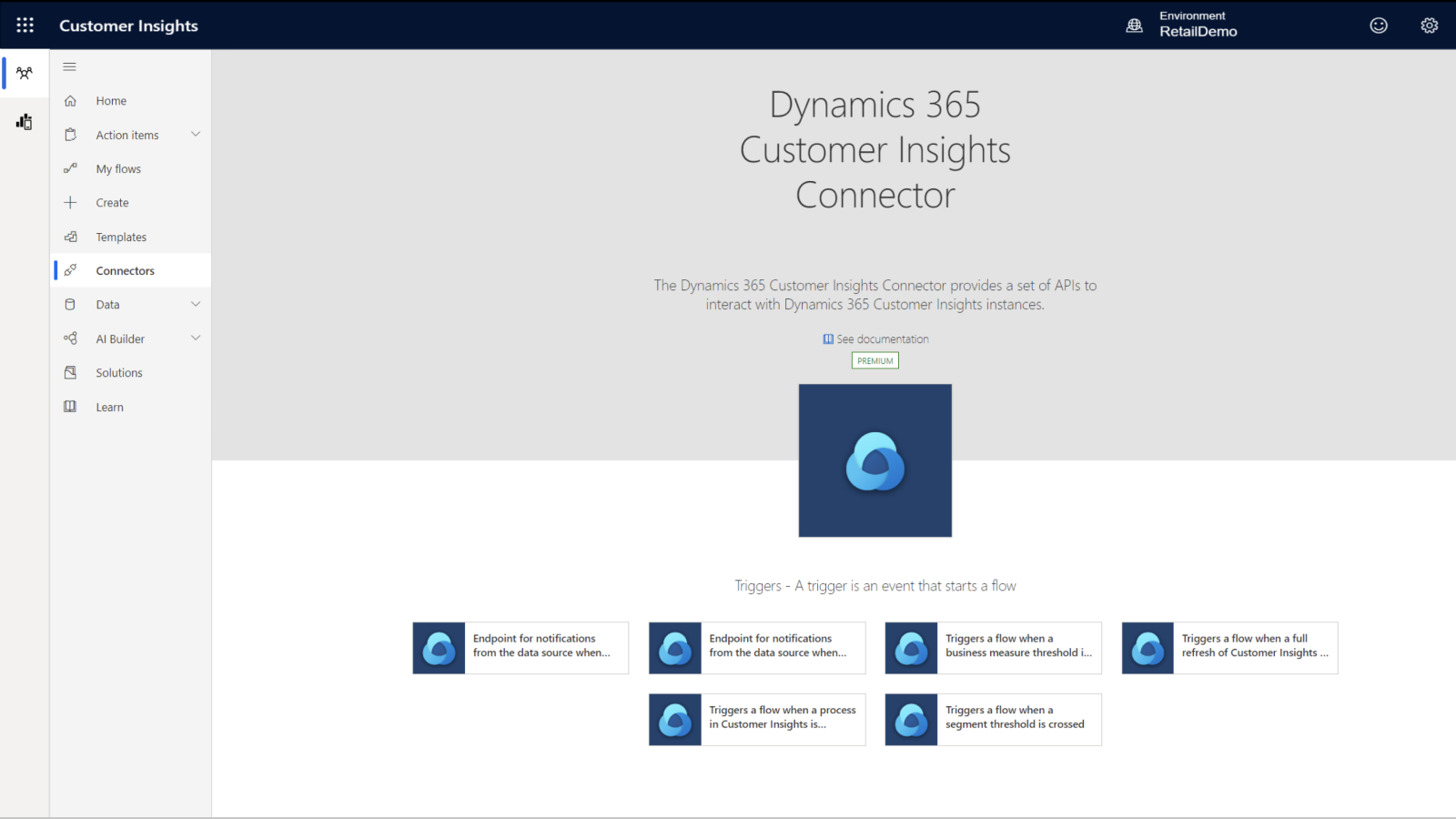Click the large Customer Insights connector logo
Image resolution: width=1456 pixels, height=819 pixels.
[875, 460]
